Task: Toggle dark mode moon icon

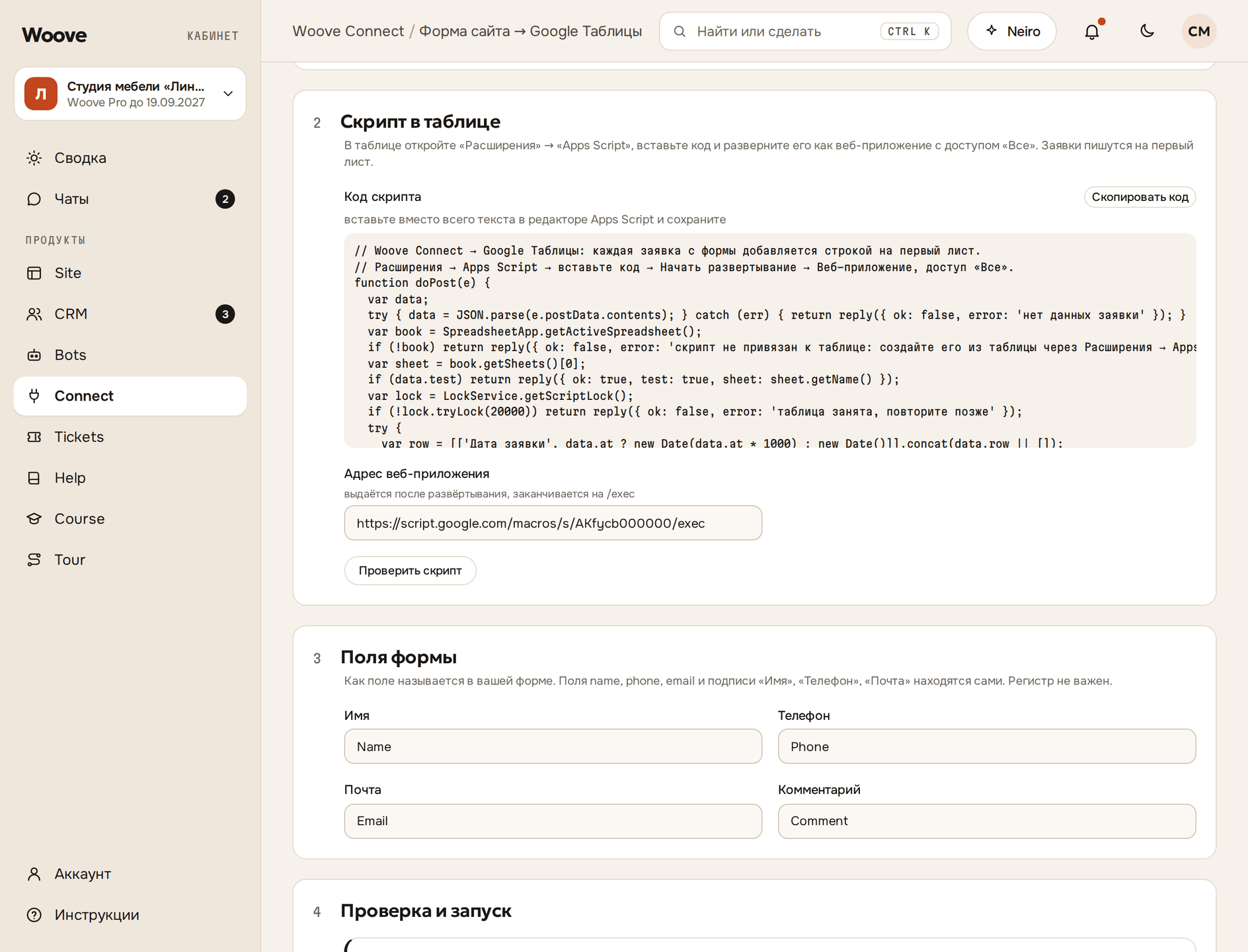Action: coord(1148,31)
